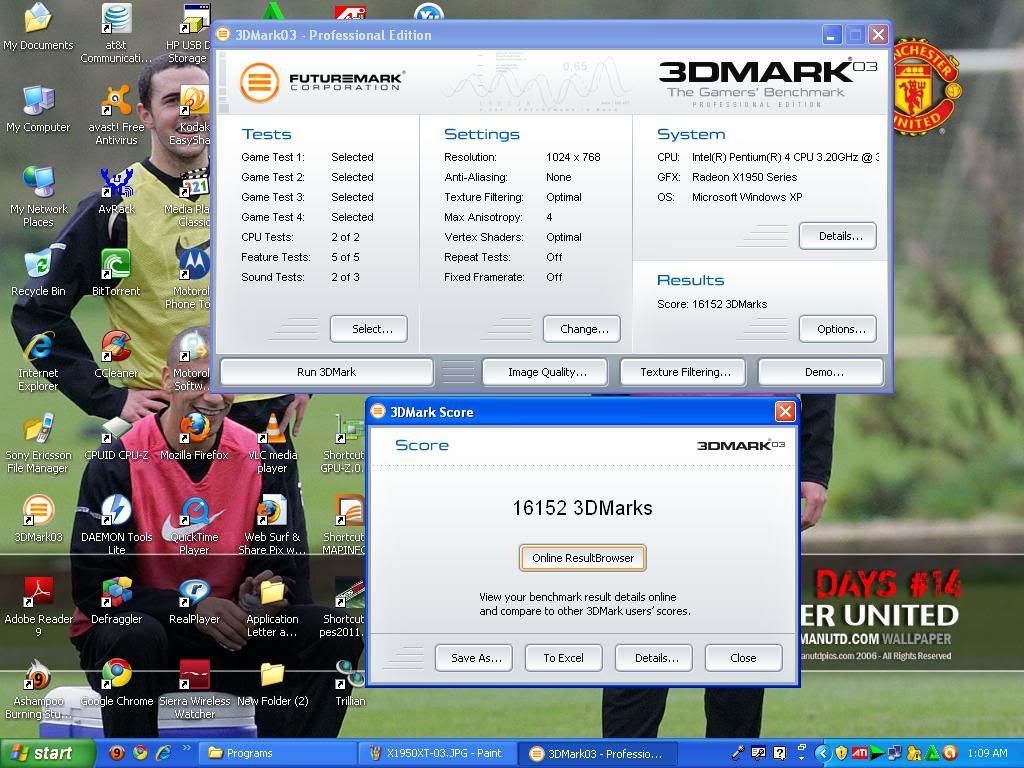Open the Texture Filtering... tool

[x=683, y=372]
